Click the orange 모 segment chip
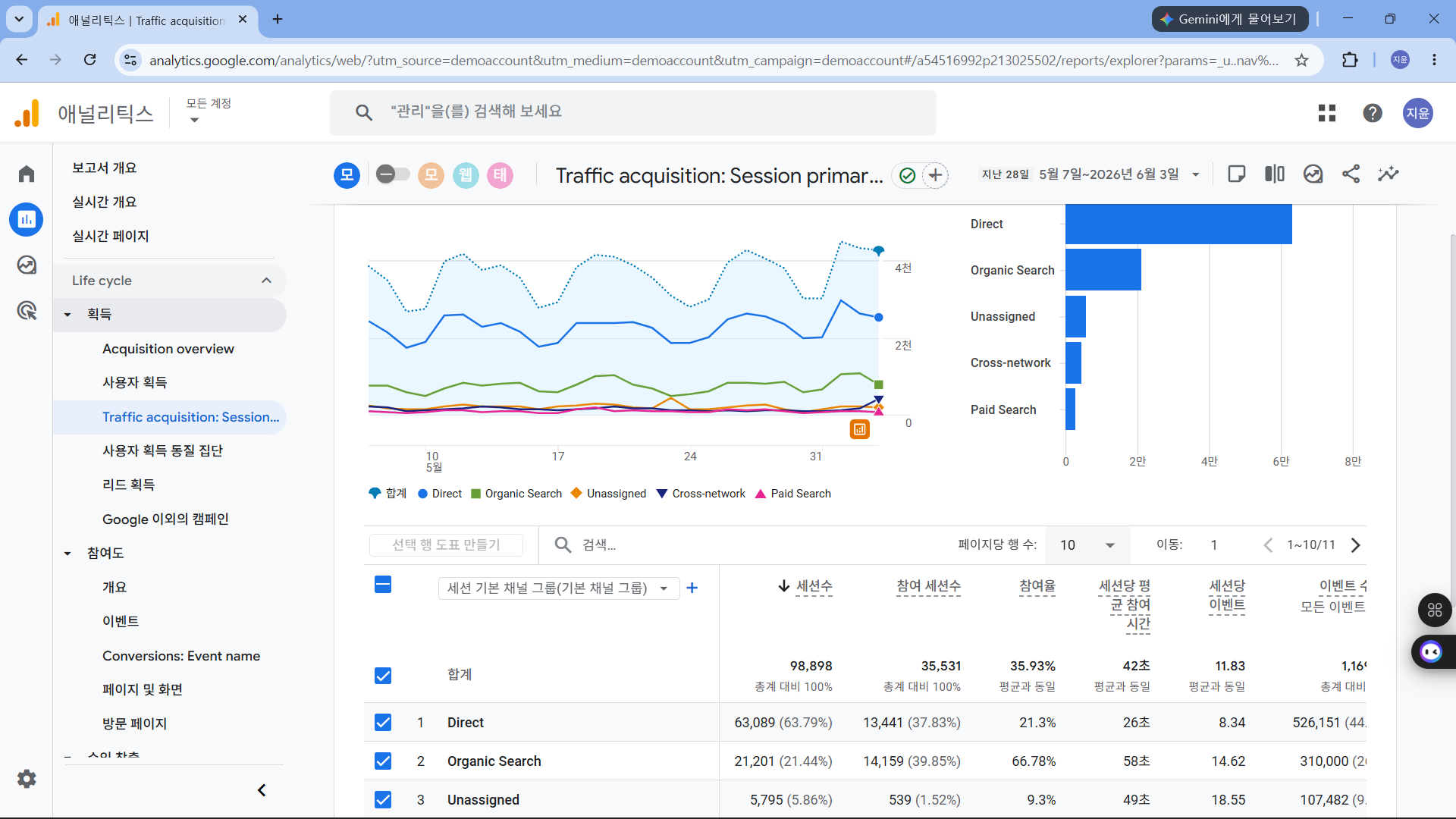This screenshot has height=819, width=1456. (x=431, y=175)
